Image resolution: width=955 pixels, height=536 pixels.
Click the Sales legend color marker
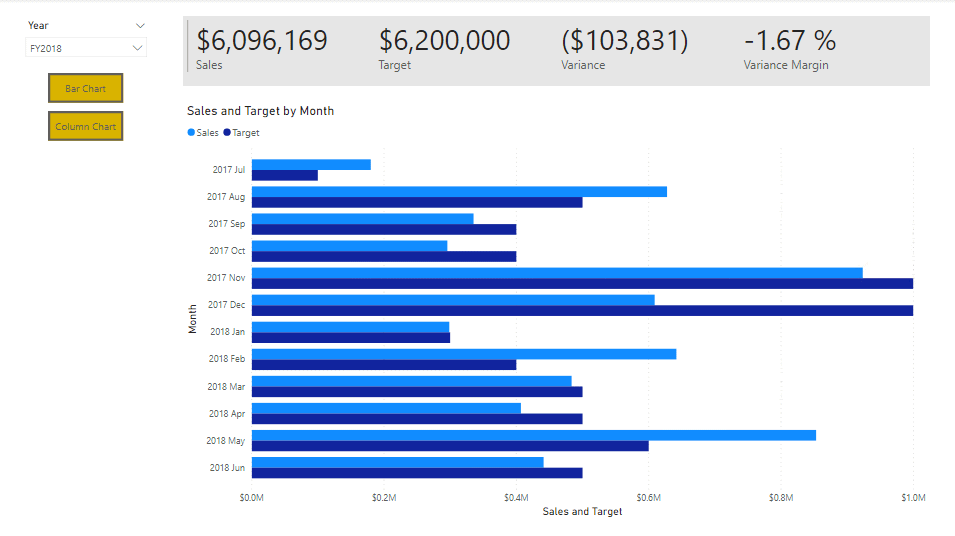pyautogui.click(x=191, y=132)
